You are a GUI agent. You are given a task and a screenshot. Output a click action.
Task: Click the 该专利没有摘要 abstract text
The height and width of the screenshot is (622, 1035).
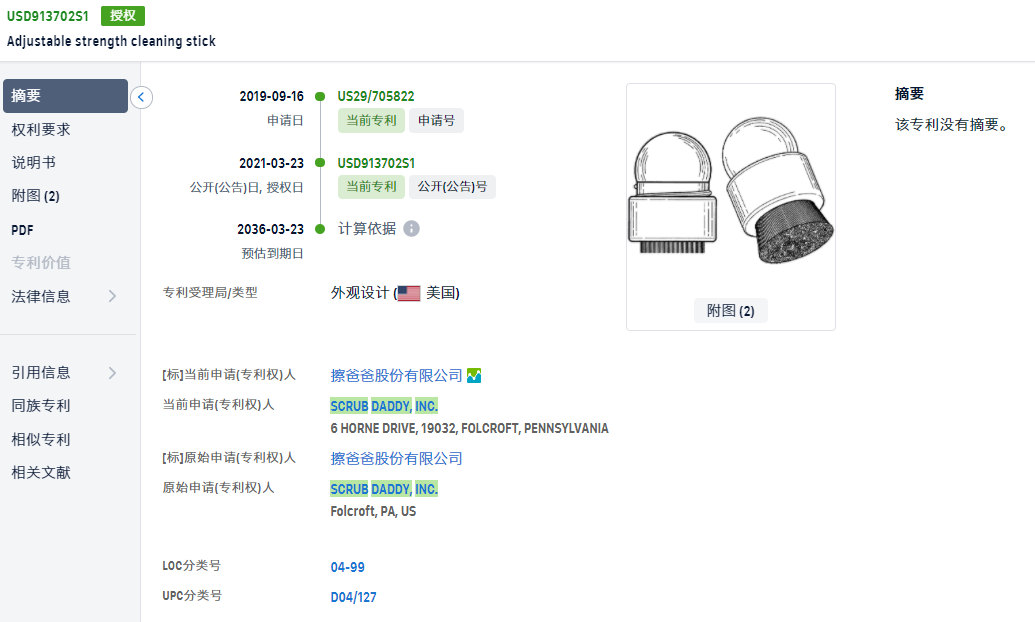(x=951, y=125)
